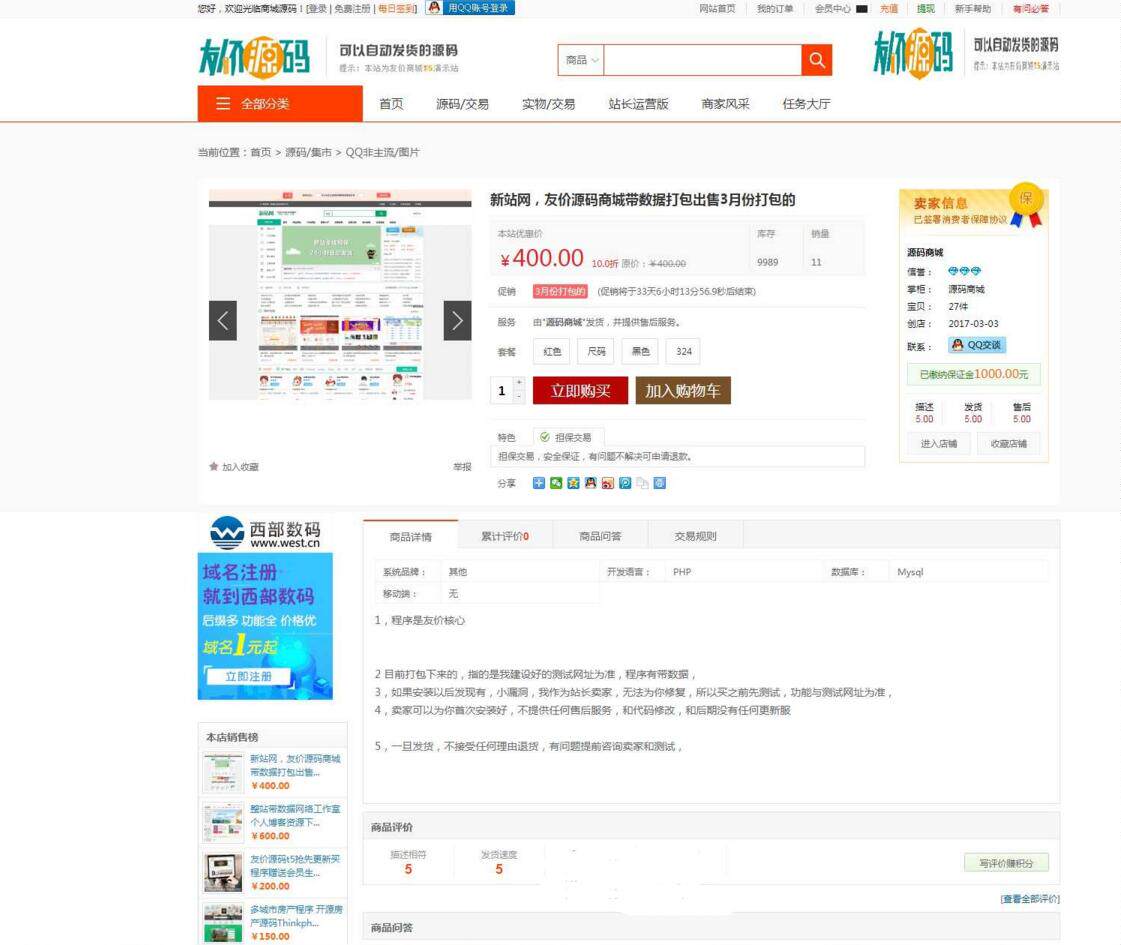
Task: Click the 加入收藏 star icon
Action: coord(213,466)
